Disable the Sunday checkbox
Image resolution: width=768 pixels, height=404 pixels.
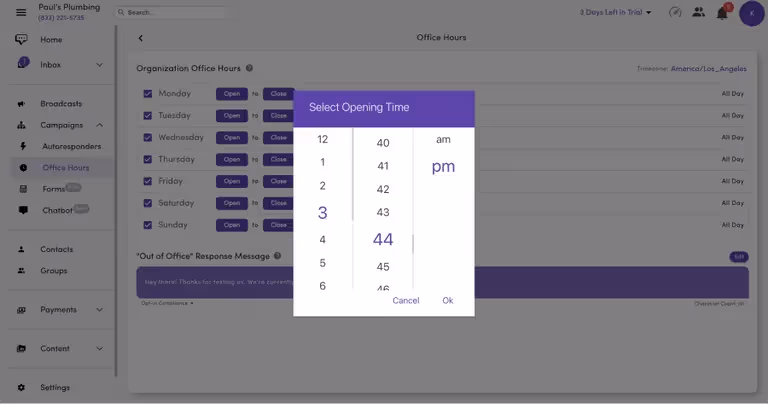(147, 224)
